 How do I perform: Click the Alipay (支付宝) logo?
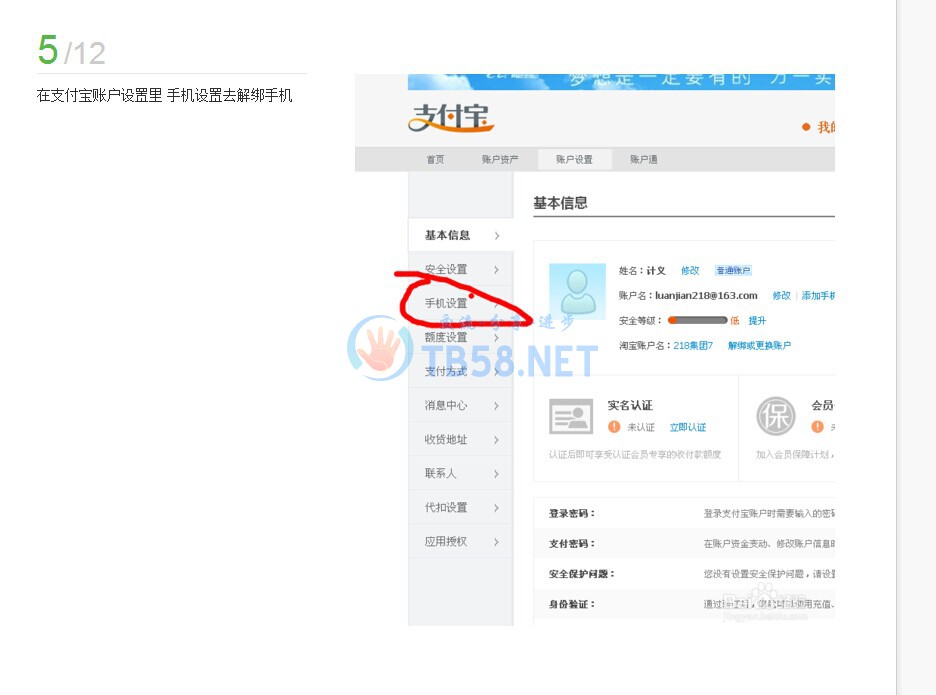(x=451, y=119)
